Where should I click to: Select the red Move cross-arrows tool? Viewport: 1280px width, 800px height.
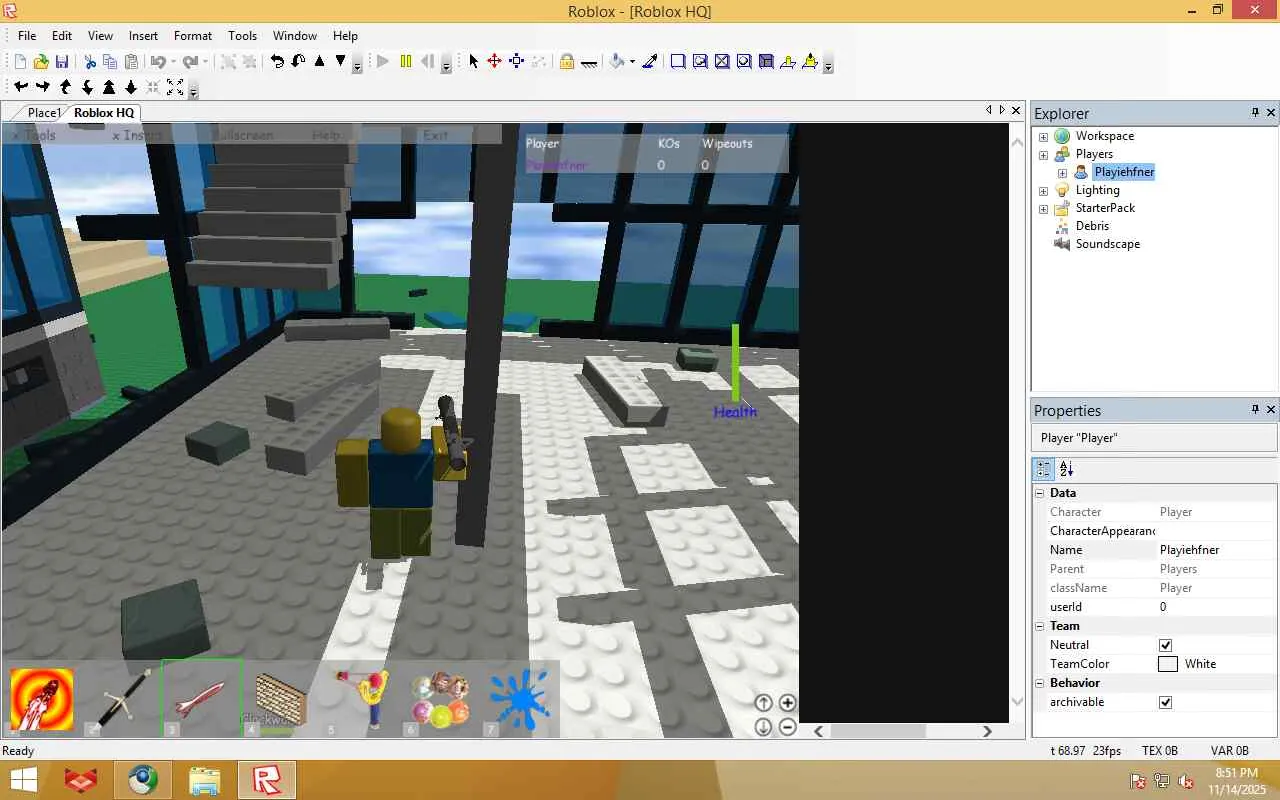[x=494, y=62]
